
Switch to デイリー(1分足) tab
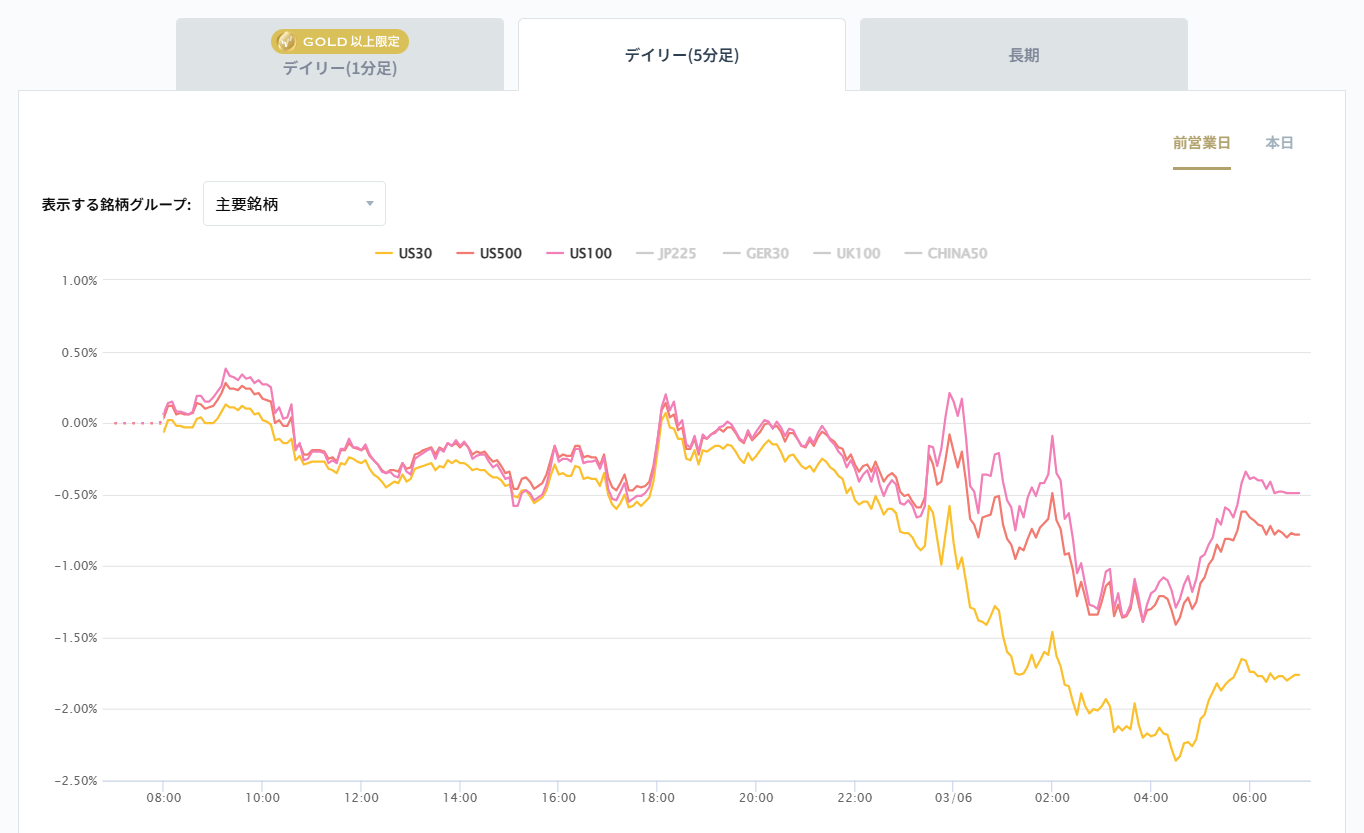pyautogui.click(x=339, y=68)
